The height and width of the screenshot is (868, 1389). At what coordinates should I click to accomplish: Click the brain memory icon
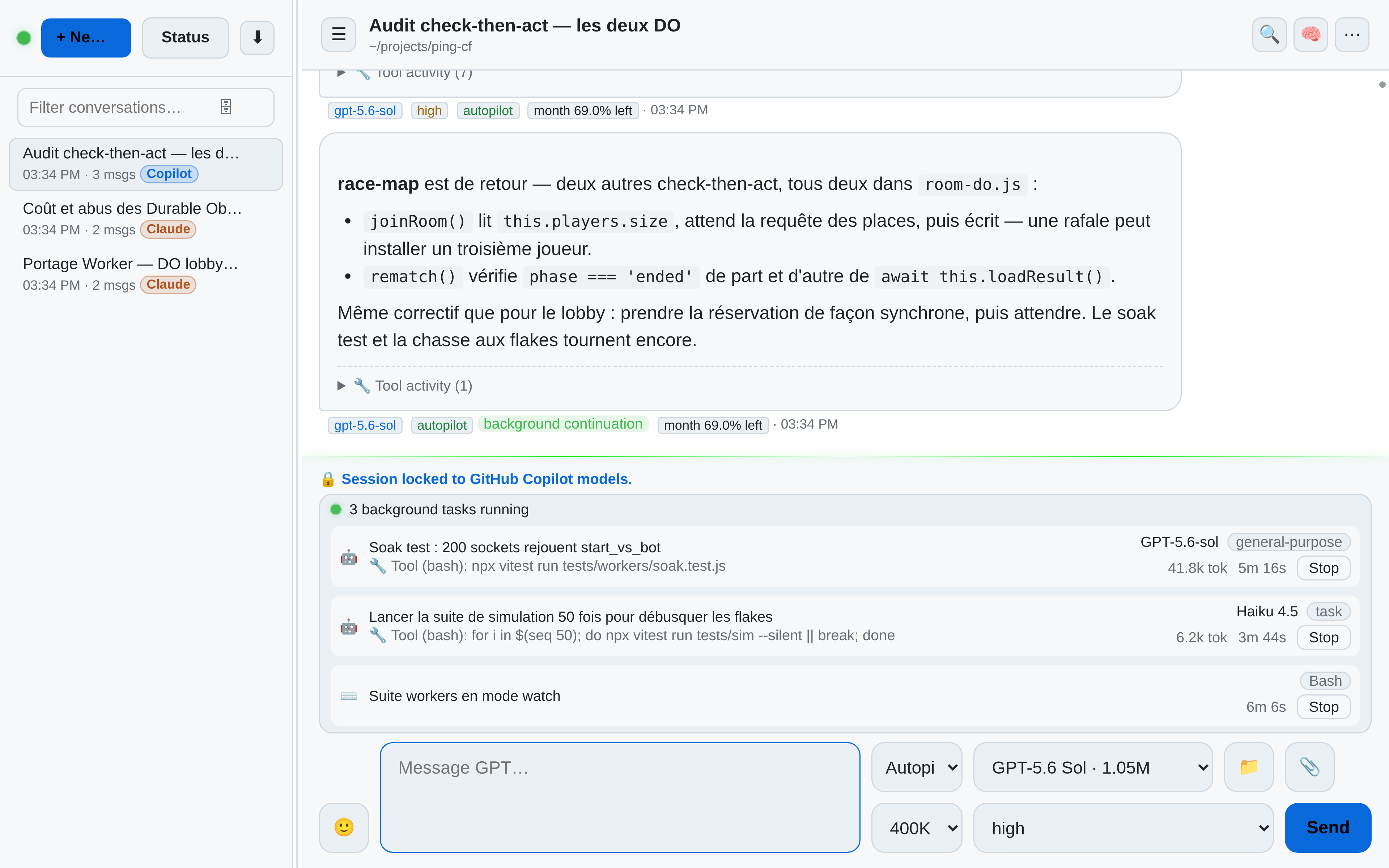coord(1311,34)
